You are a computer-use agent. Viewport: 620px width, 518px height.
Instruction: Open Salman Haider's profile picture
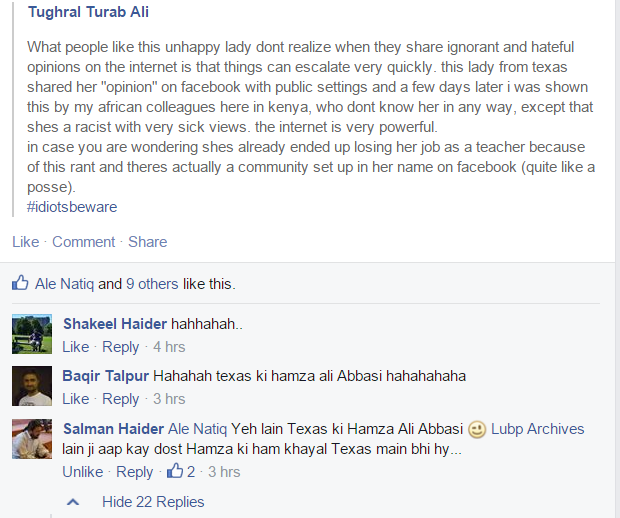point(32,439)
